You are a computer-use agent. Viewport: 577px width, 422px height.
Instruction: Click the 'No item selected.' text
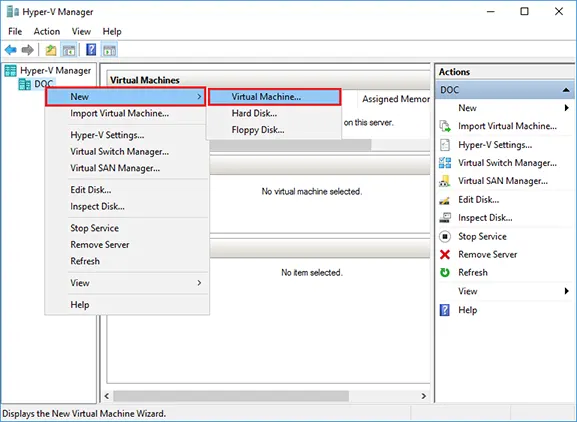312,273
